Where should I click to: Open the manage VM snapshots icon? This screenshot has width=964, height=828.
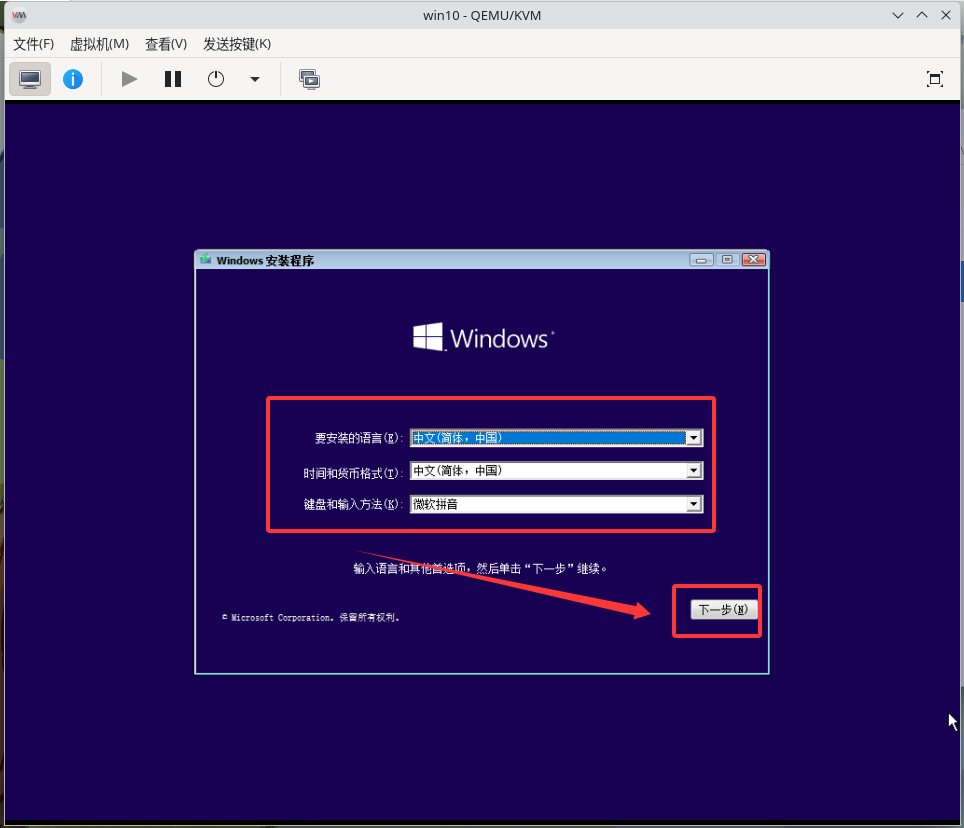309,79
